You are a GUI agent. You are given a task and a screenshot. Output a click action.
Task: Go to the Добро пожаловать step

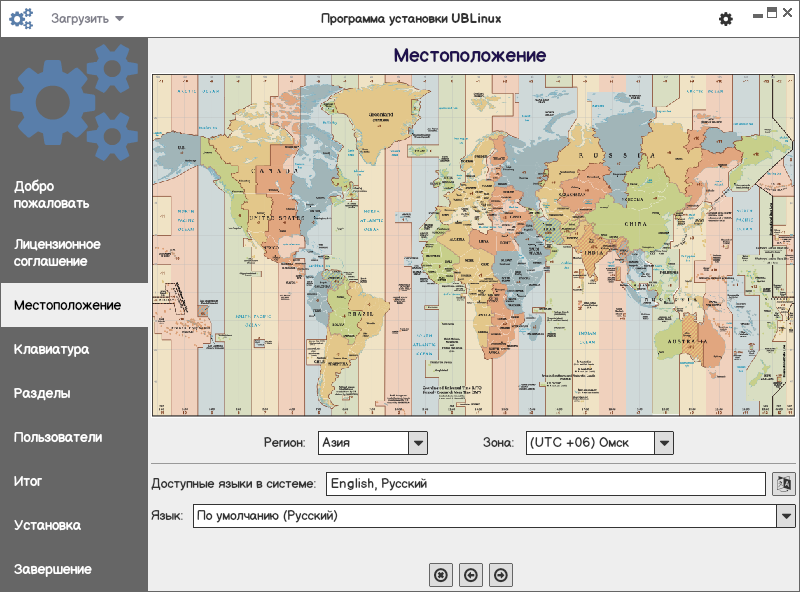coord(74,194)
